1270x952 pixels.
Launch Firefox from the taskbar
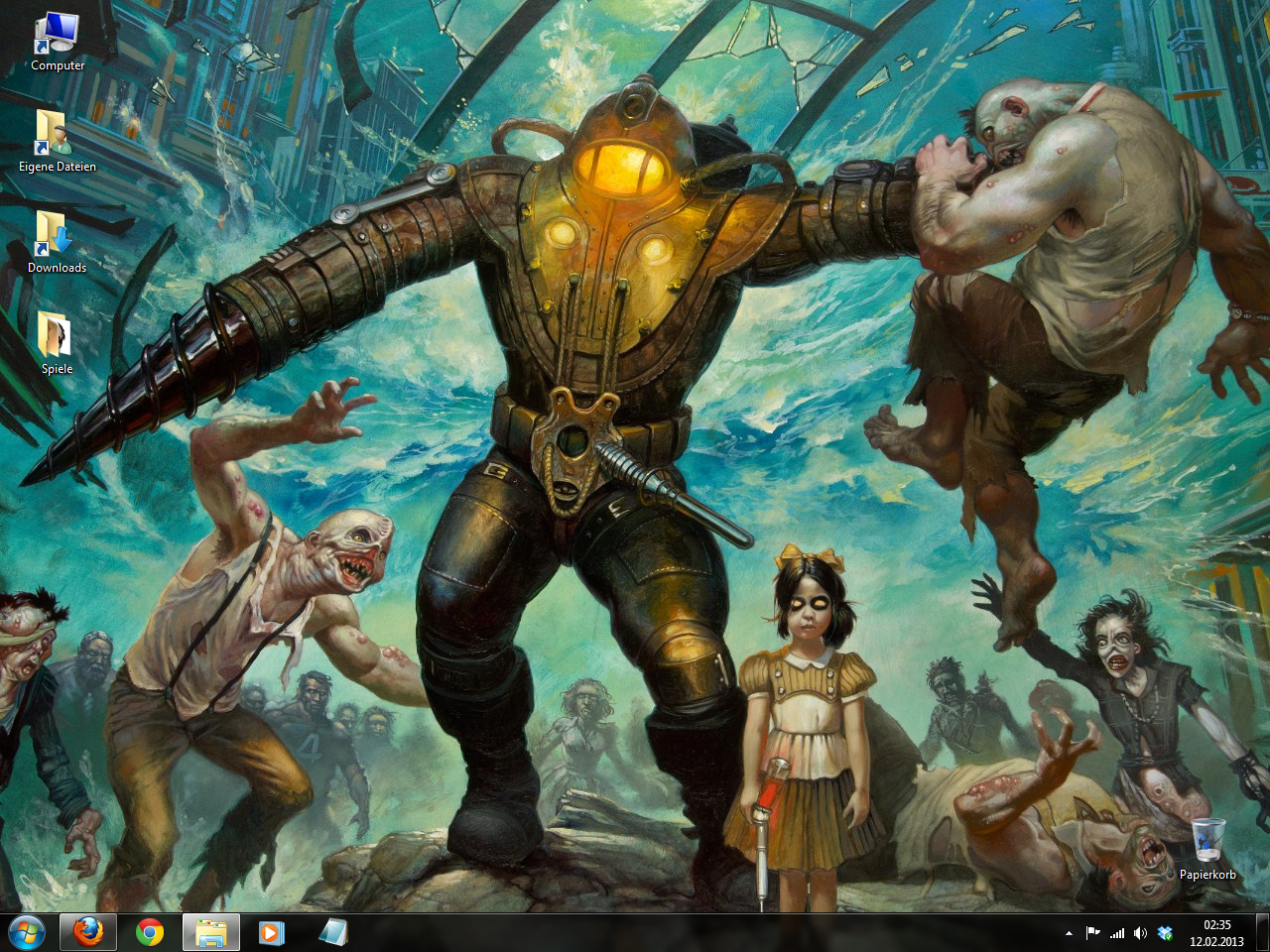coord(88,933)
